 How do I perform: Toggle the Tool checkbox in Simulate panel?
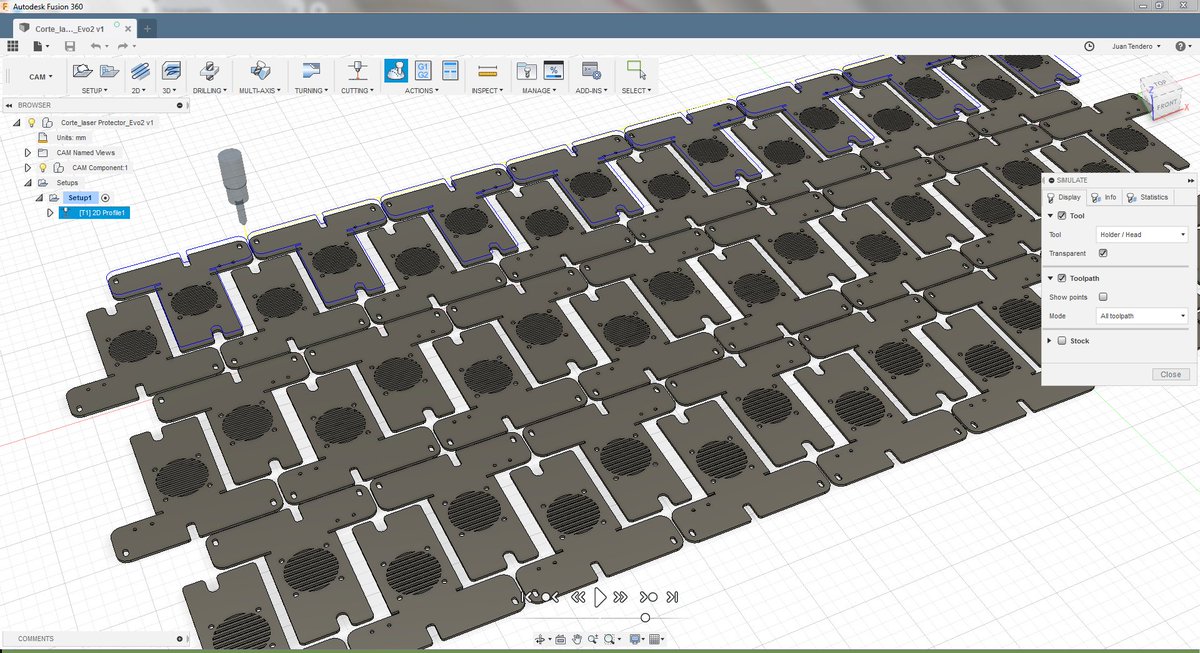click(x=1061, y=216)
